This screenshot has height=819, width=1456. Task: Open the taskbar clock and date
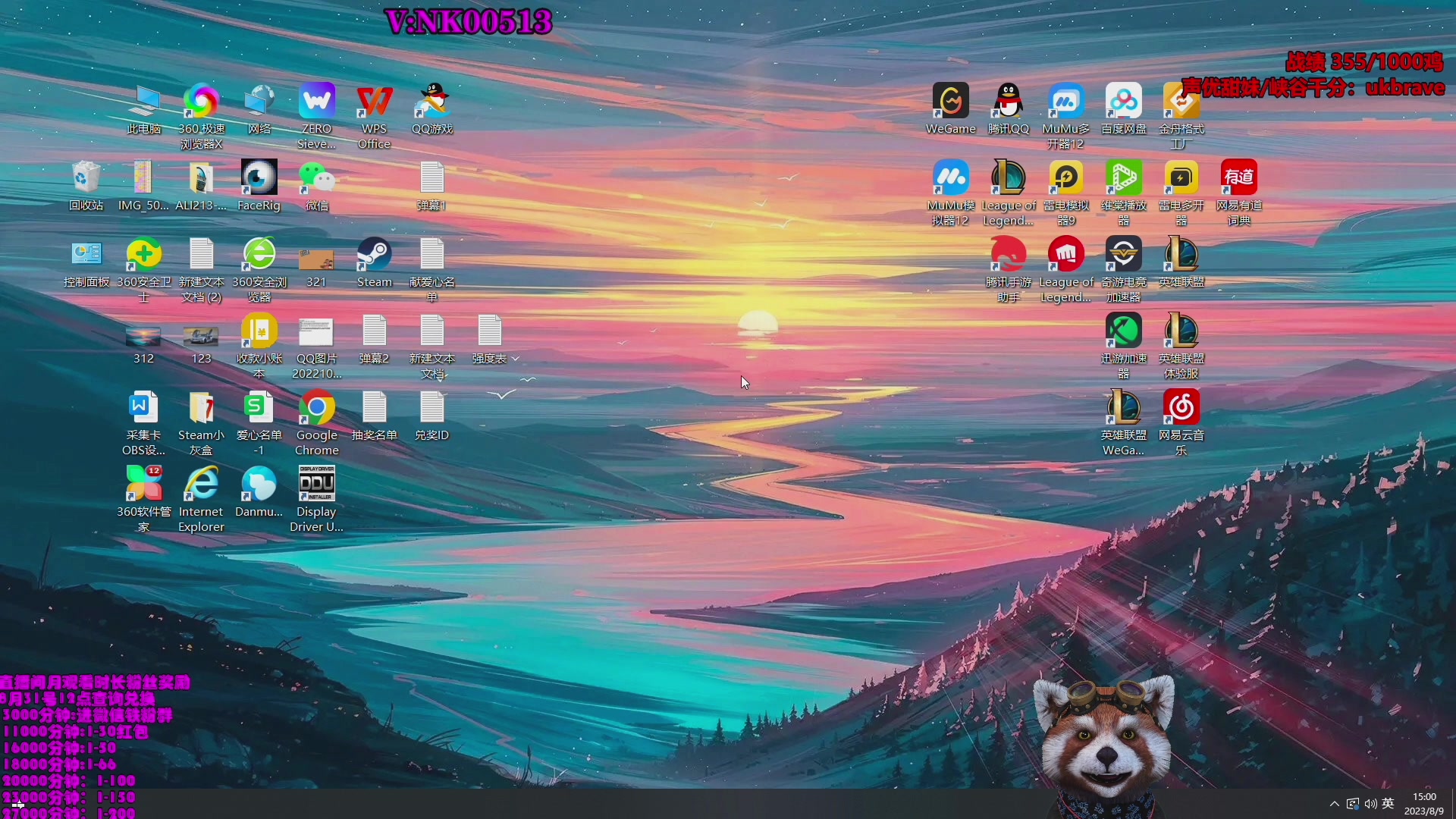[x=1423, y=804]
